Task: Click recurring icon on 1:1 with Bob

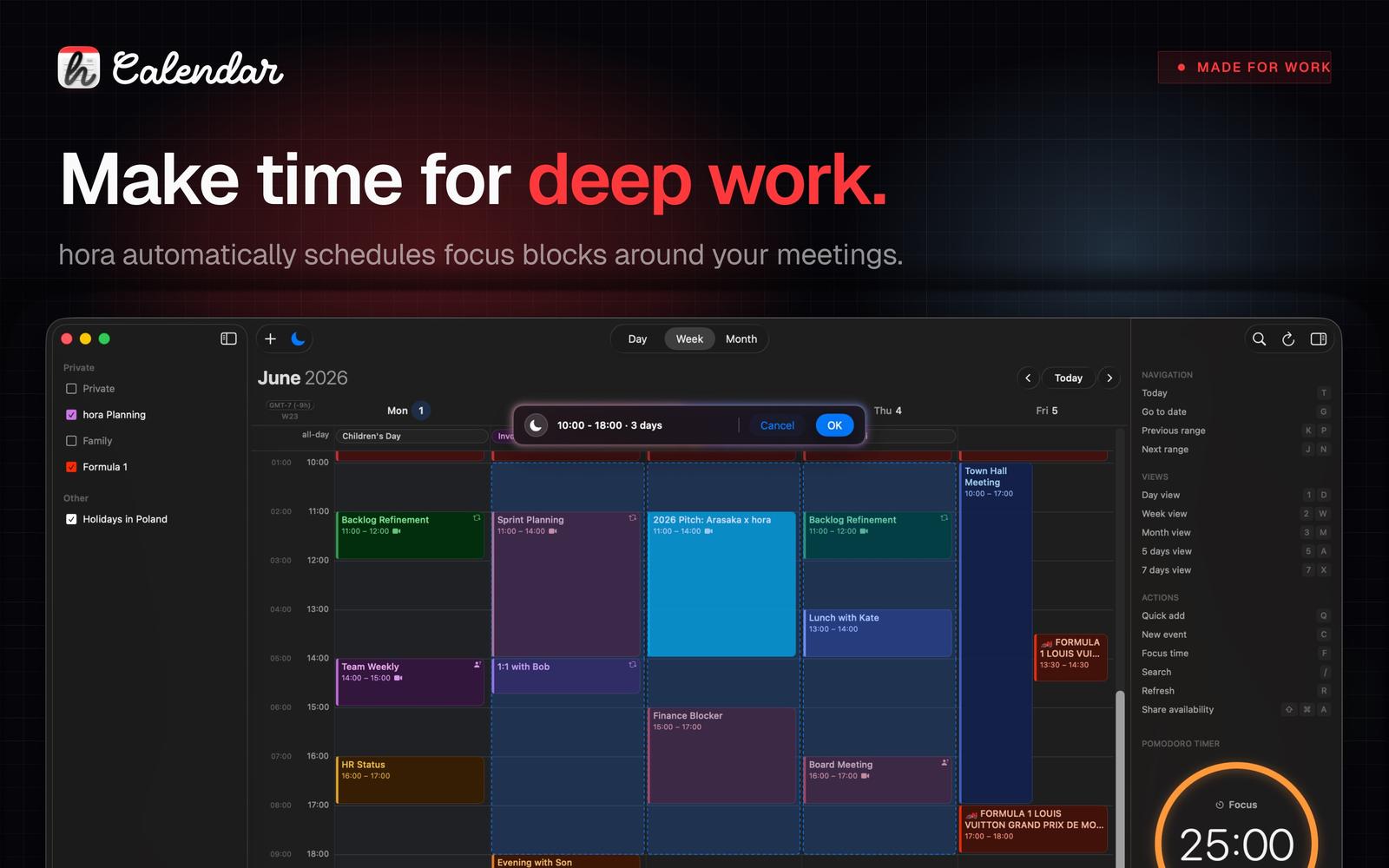Action: [632, 665]
